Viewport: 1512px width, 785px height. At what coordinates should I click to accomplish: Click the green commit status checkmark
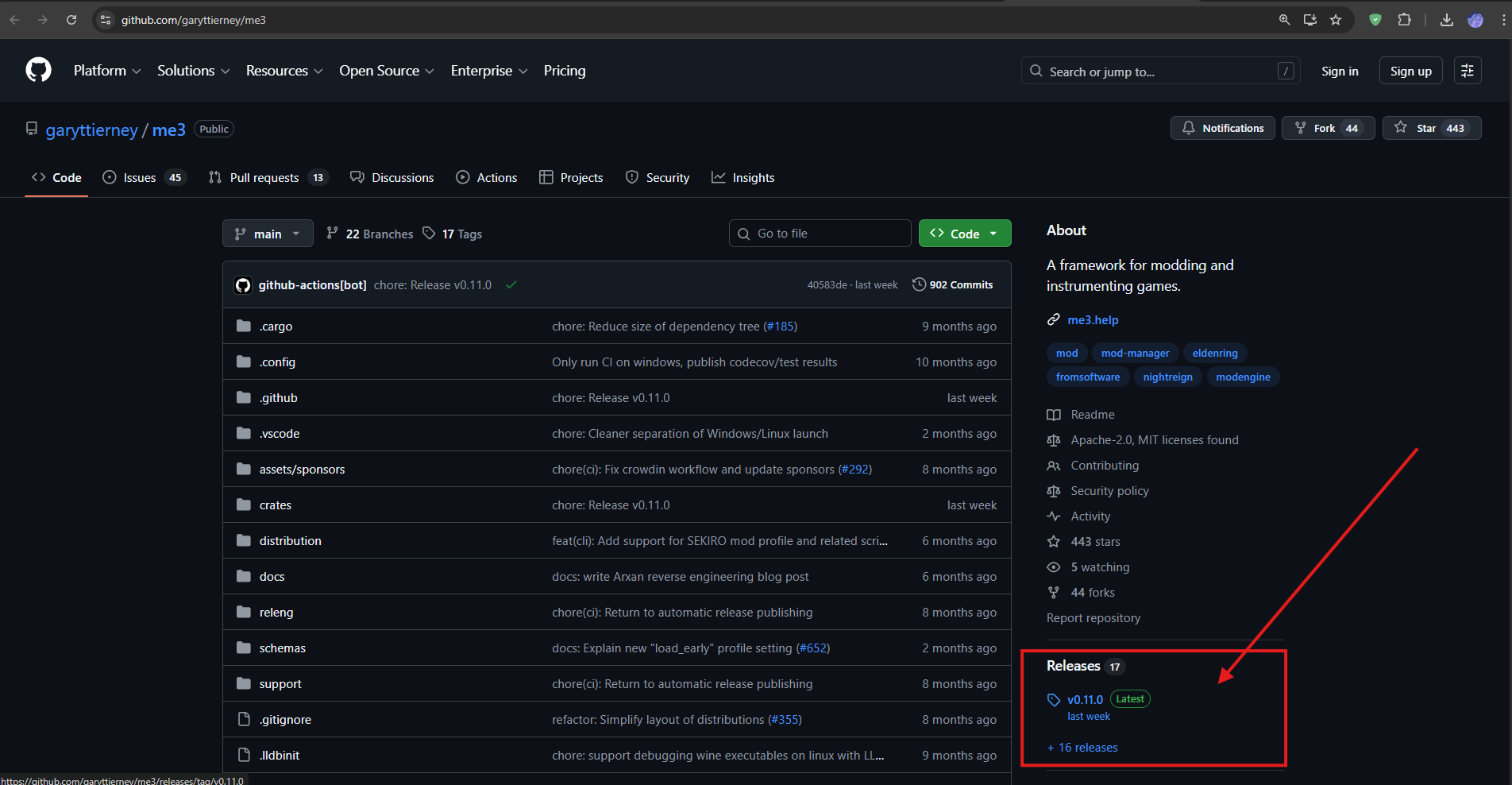tap(511, 285)
